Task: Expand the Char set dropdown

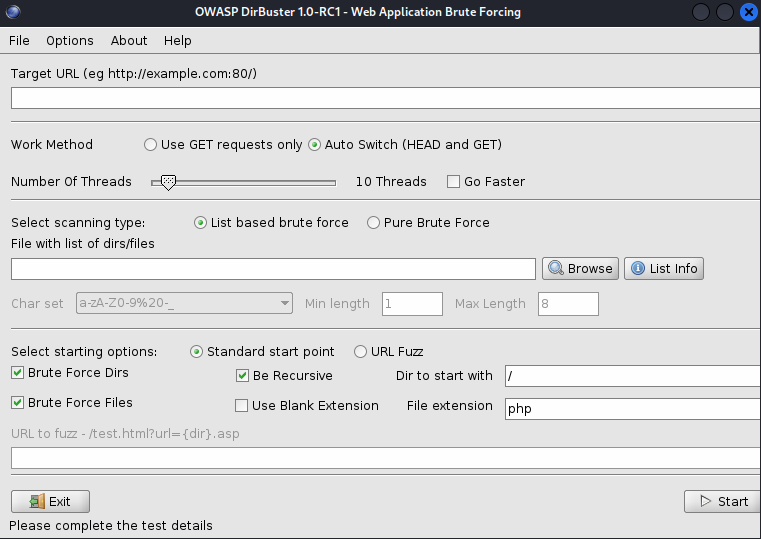Action: 285,303
